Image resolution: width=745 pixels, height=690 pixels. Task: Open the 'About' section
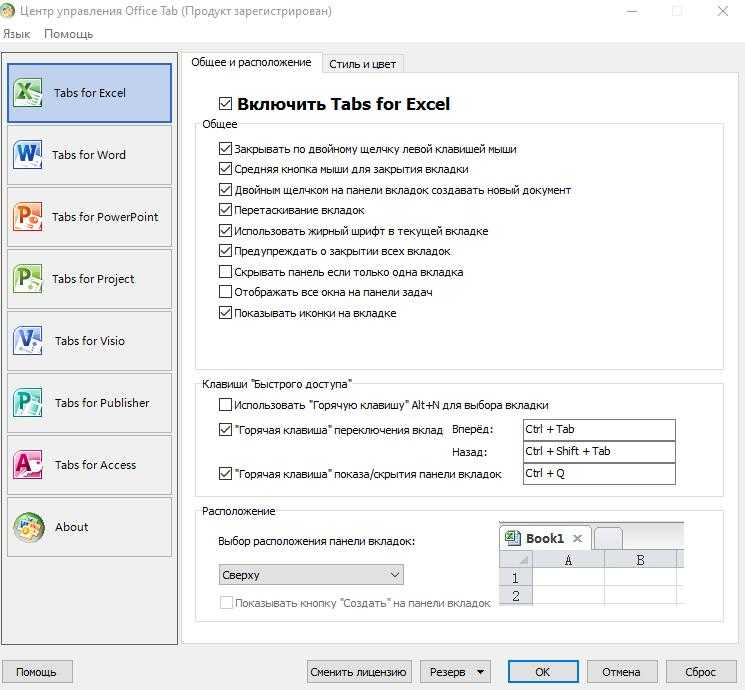point(89,527)
